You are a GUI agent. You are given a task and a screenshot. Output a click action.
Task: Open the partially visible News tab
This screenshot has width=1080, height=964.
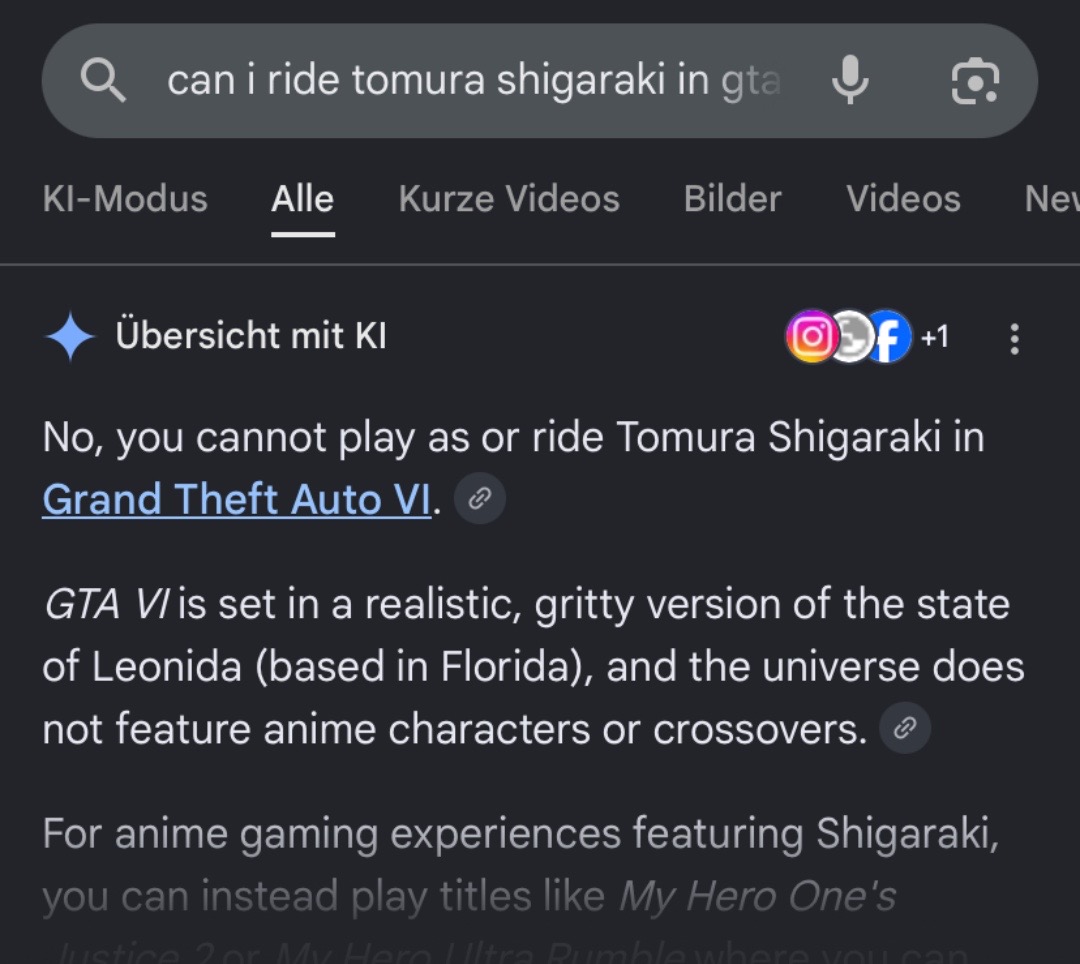[1052, 199]
